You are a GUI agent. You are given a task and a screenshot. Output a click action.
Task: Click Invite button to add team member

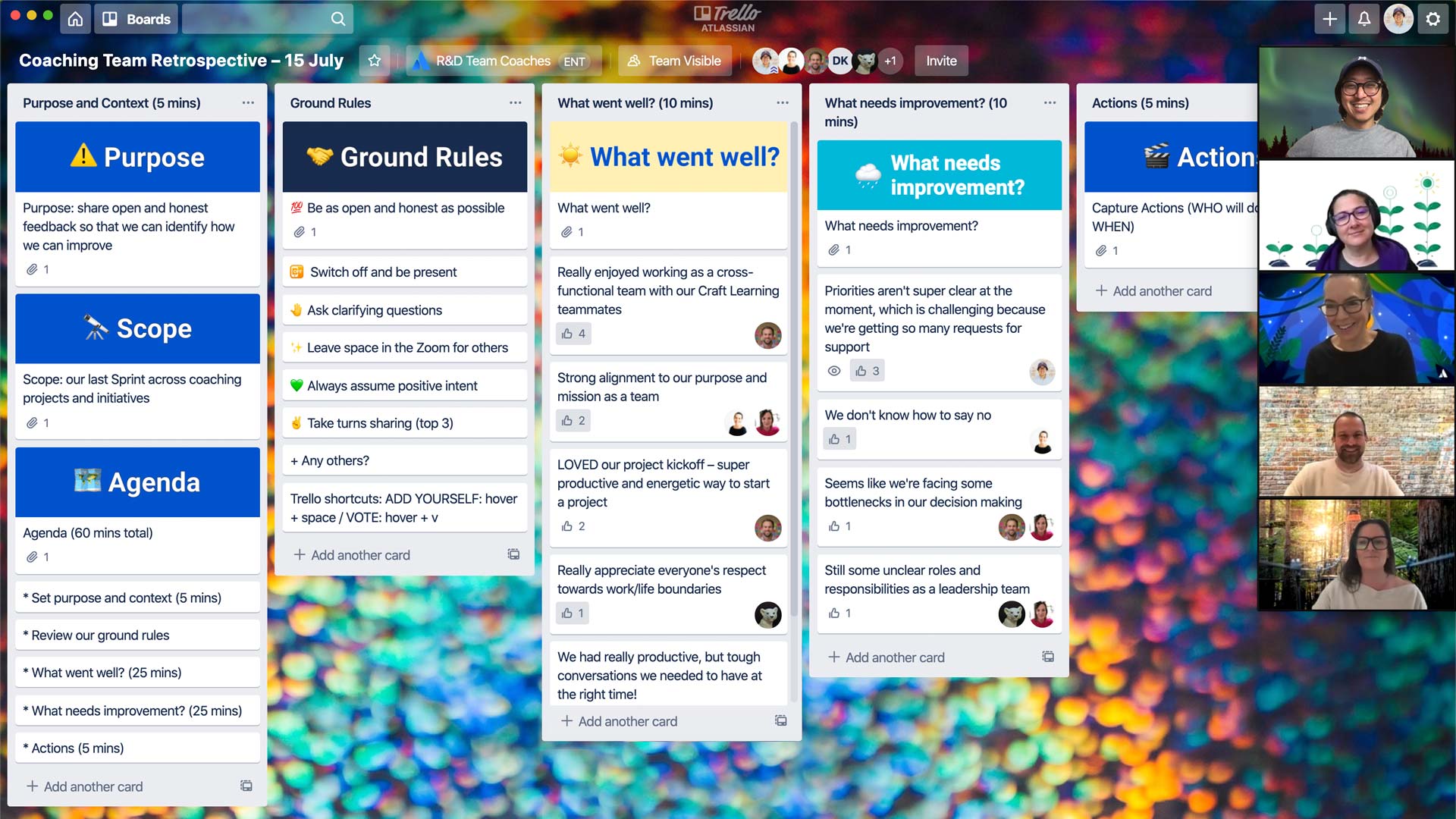point(942,60)
